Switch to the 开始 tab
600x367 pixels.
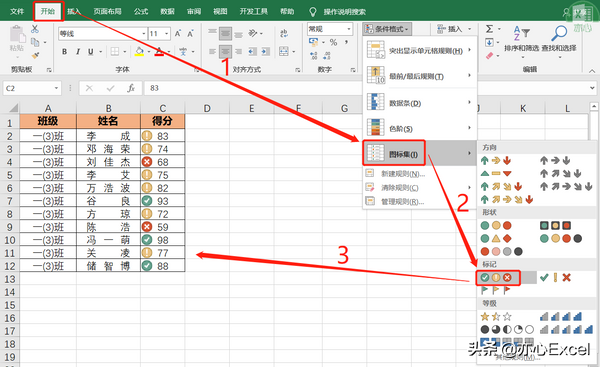[48, 11]
